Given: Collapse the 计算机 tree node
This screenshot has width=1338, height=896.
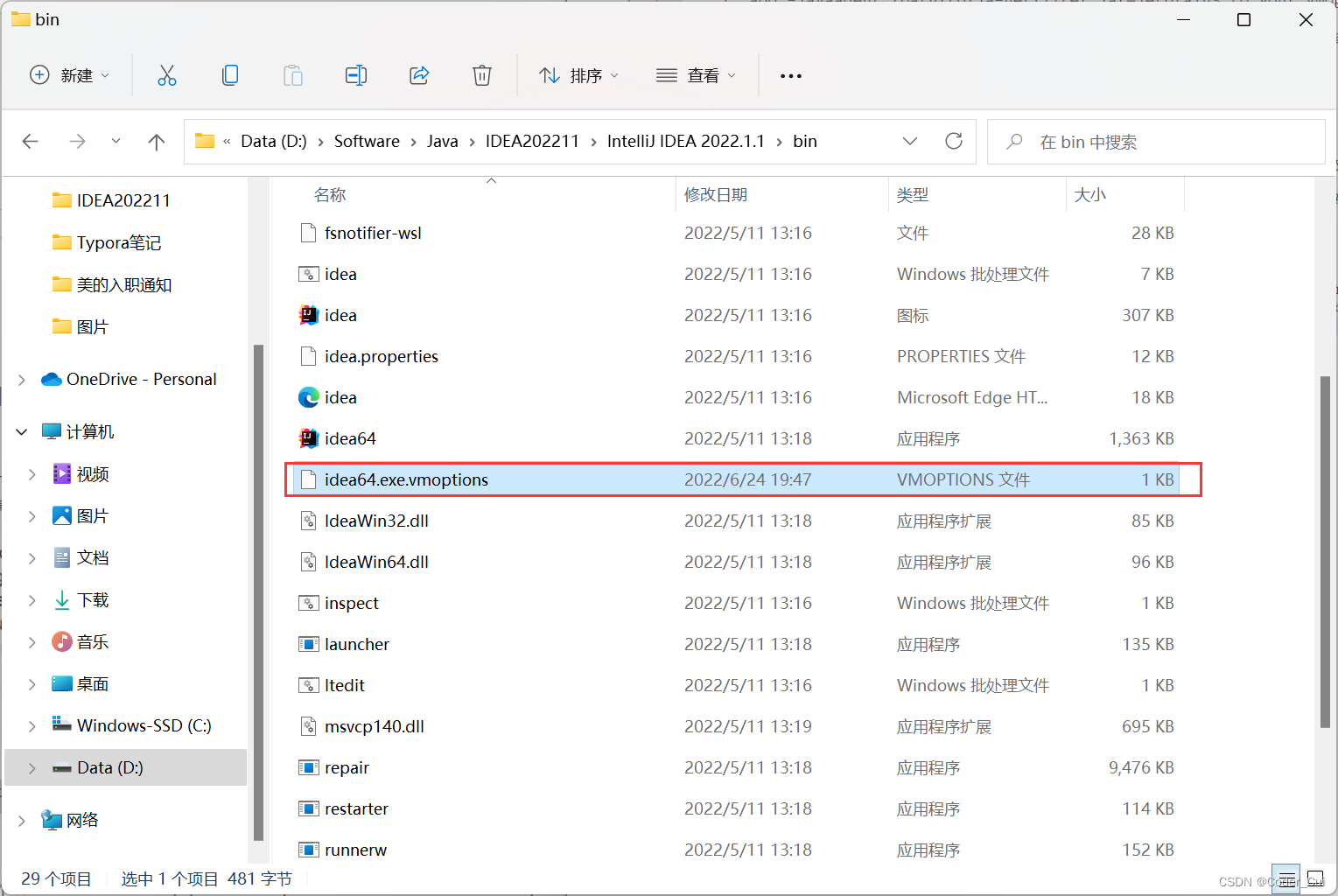Looking at the screenshot, I should pyautogui.click(x=22, y=431).
